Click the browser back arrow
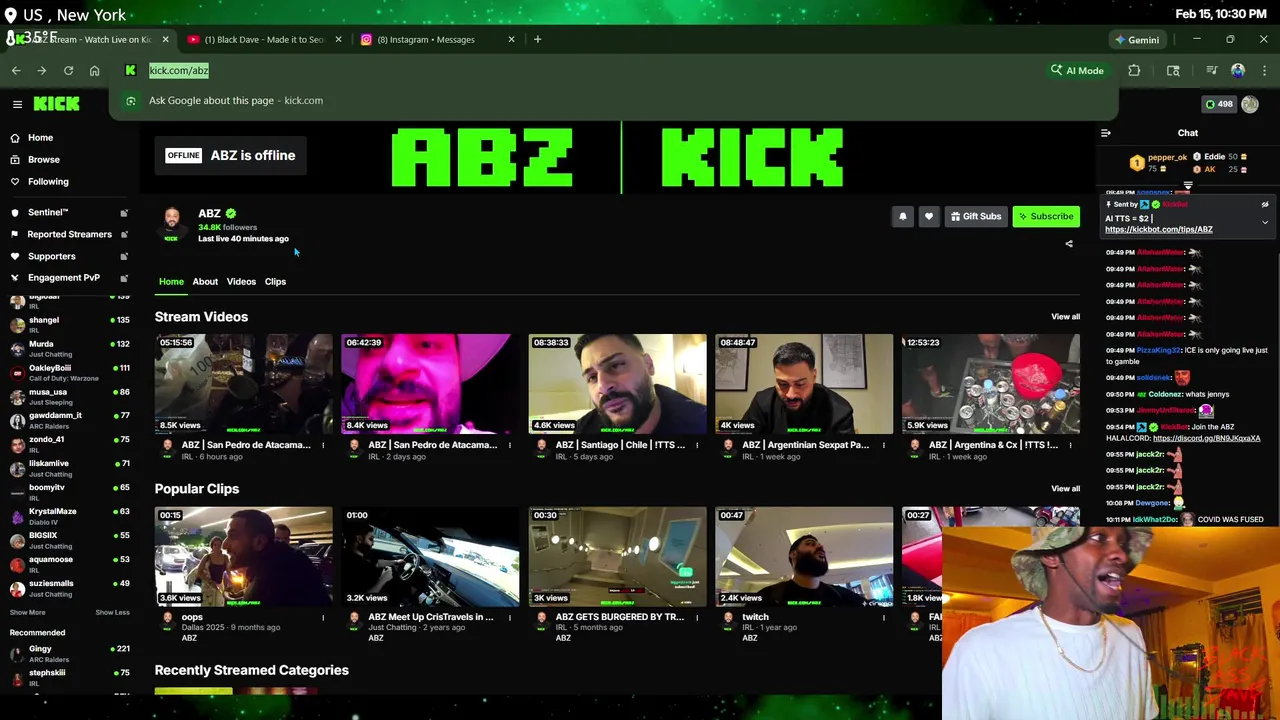 pos(16,71)
